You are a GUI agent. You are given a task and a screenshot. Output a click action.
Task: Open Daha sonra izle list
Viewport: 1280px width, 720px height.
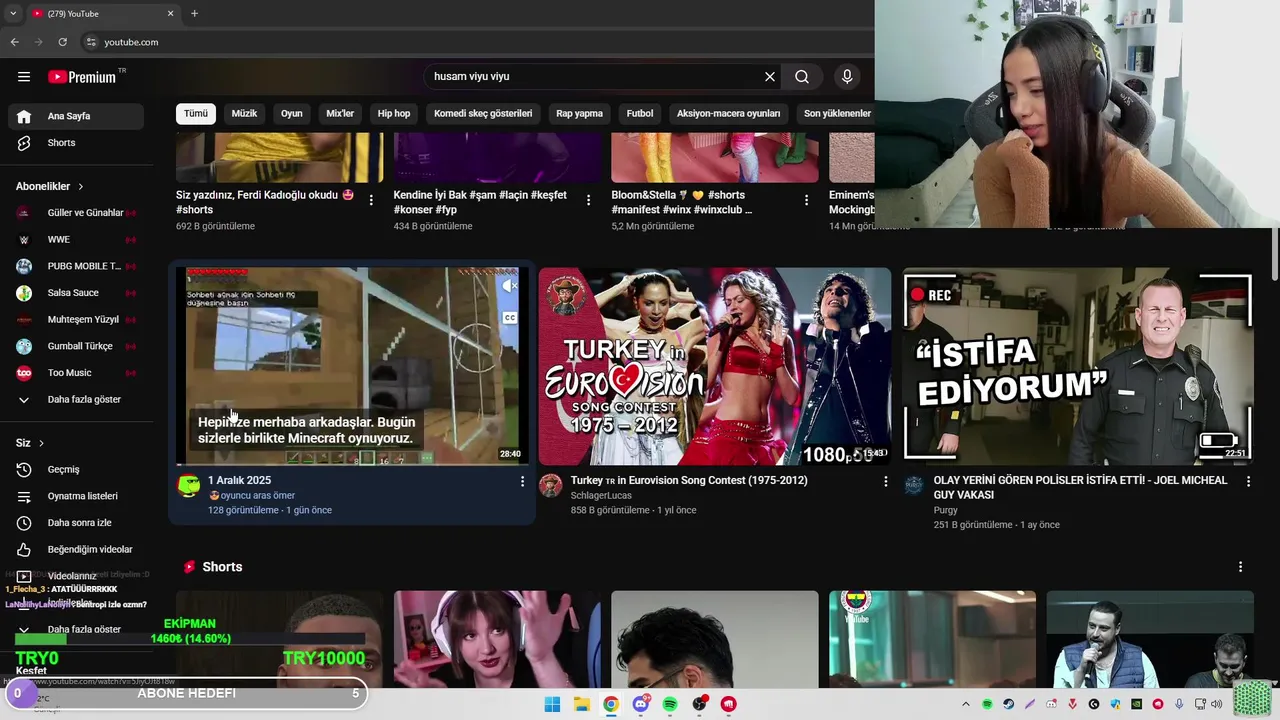click(x=76, y=523)
